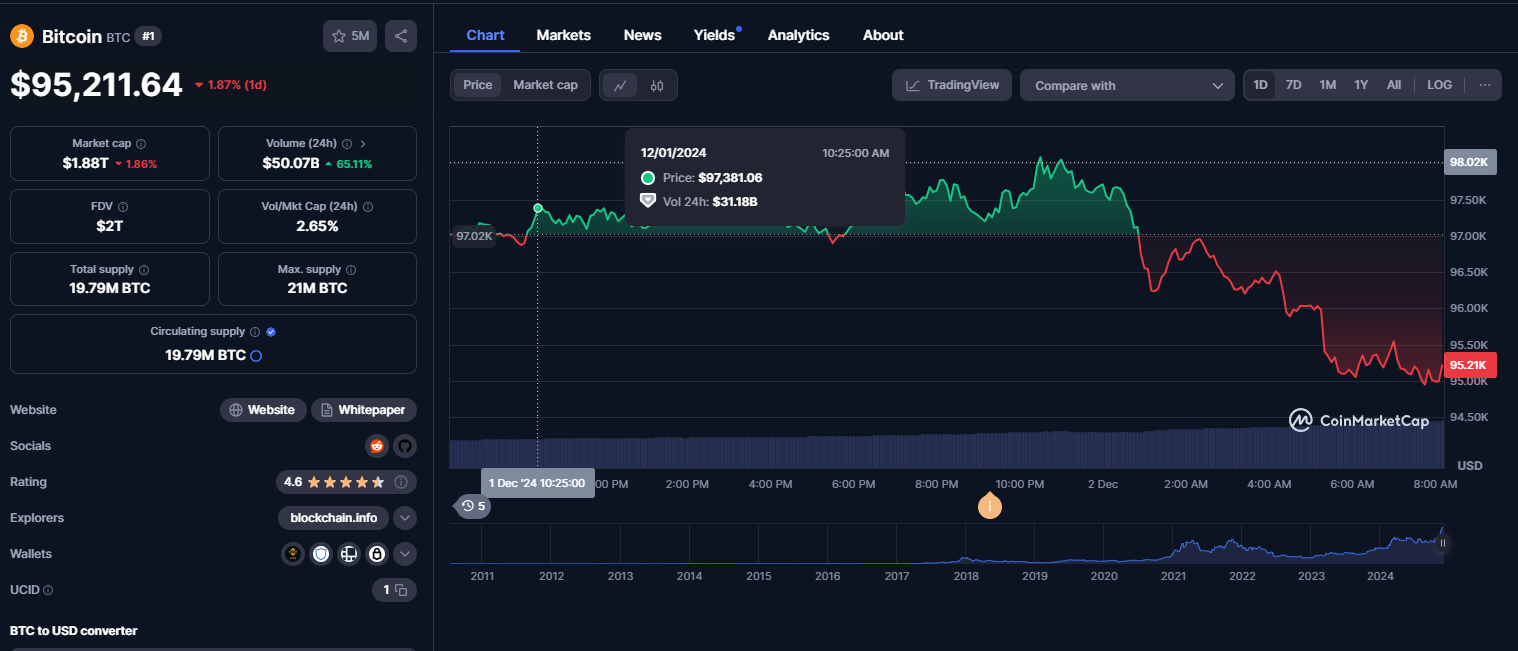Open the Reddit social link icon
Viewport: 1518px width, 651px height.
point(377,446)
